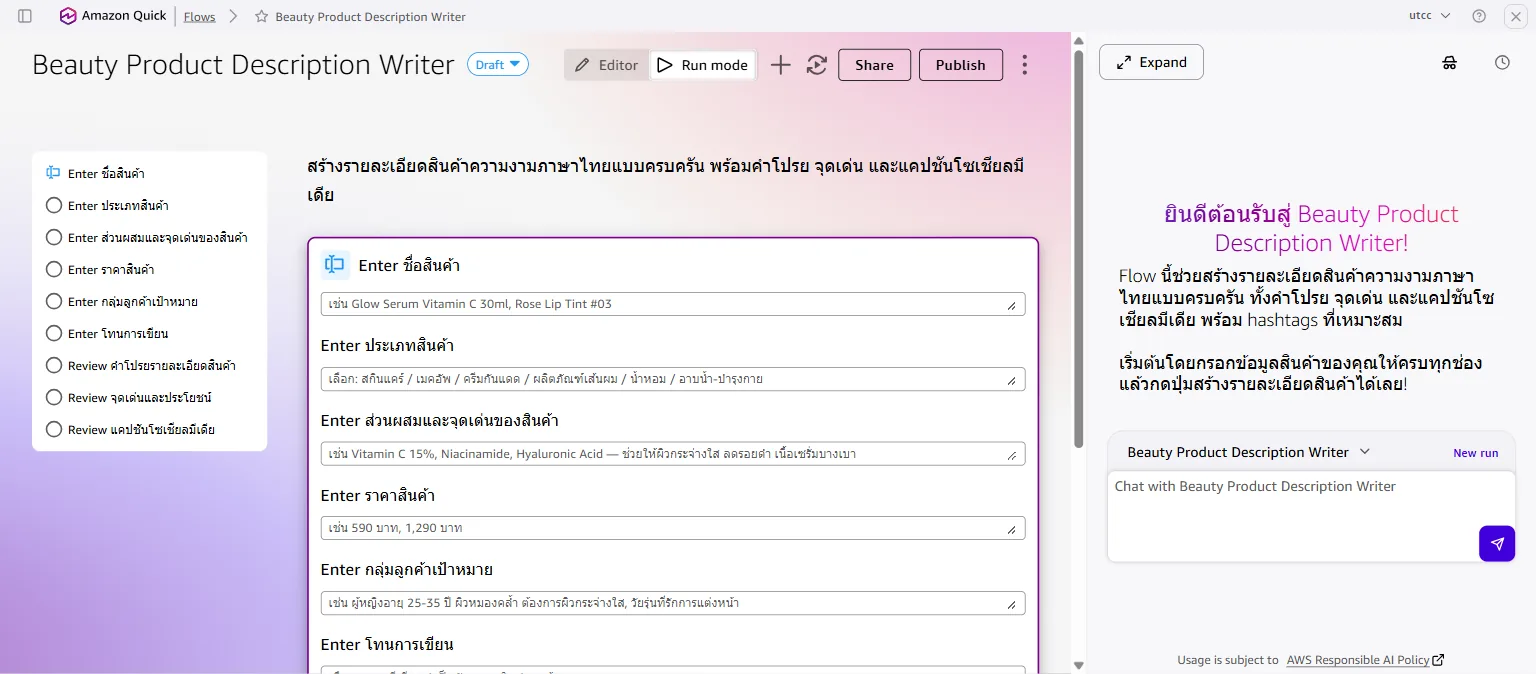Click the external link icon by AI Policy
Screen dimensions: 1536x674
point(1439,660)
